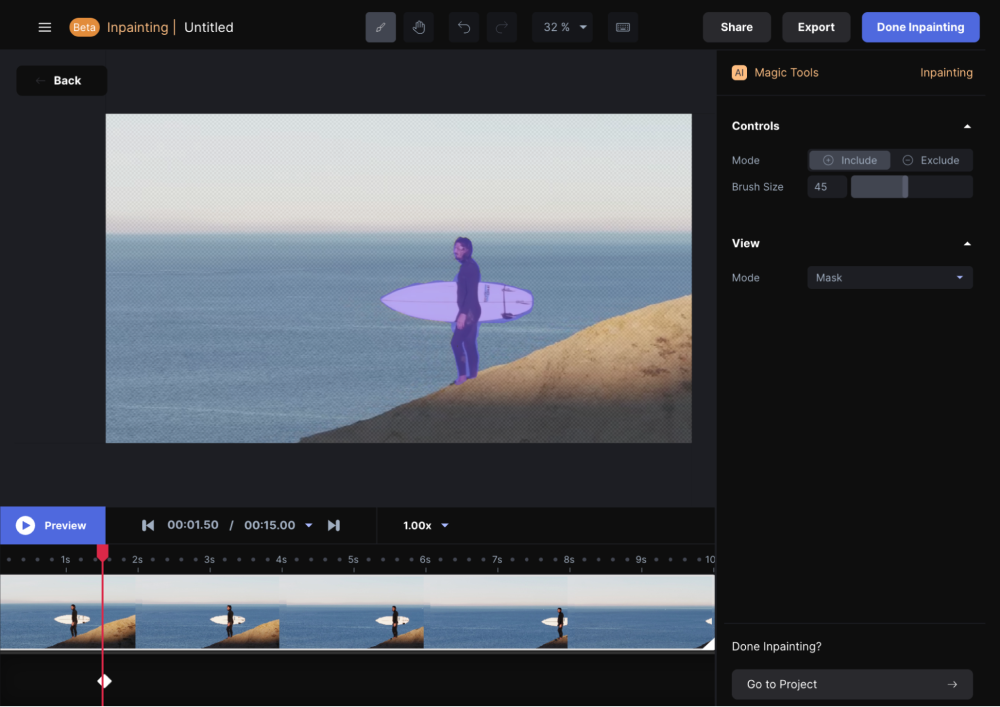Click the redo arrow icon

(x=502, y=27)
